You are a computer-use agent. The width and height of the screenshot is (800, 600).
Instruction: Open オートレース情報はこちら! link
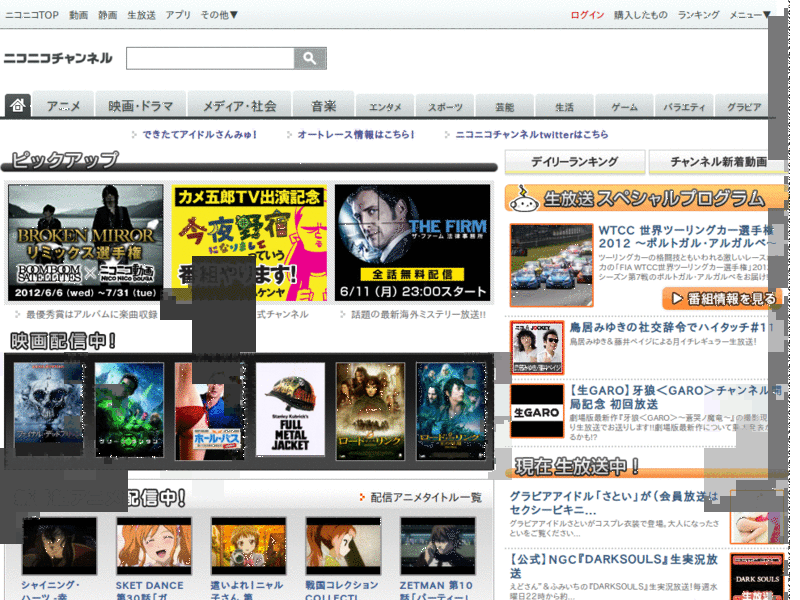tap(356, 135)
